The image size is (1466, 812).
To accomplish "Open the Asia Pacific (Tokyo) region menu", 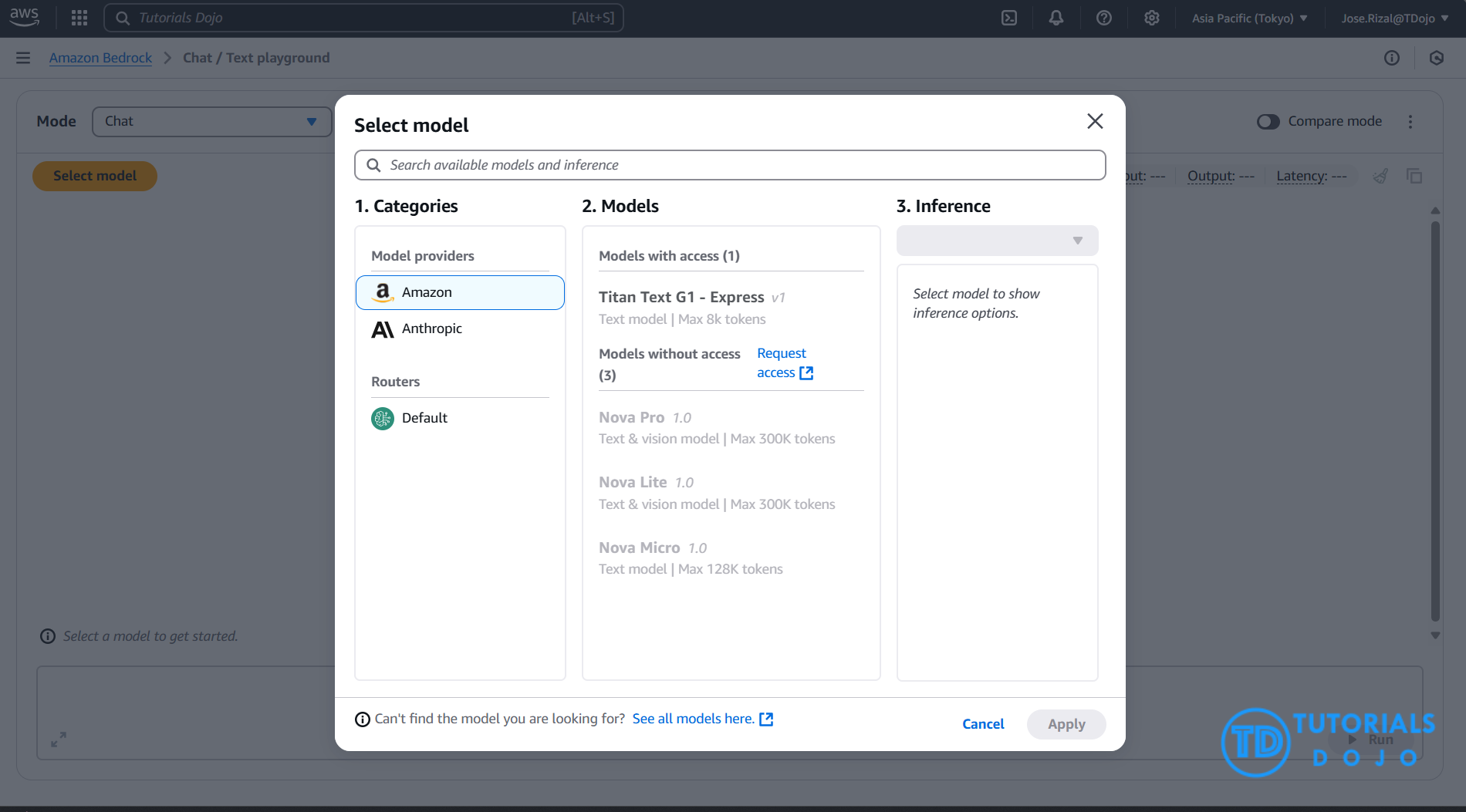I will [x=1249, y=19].
